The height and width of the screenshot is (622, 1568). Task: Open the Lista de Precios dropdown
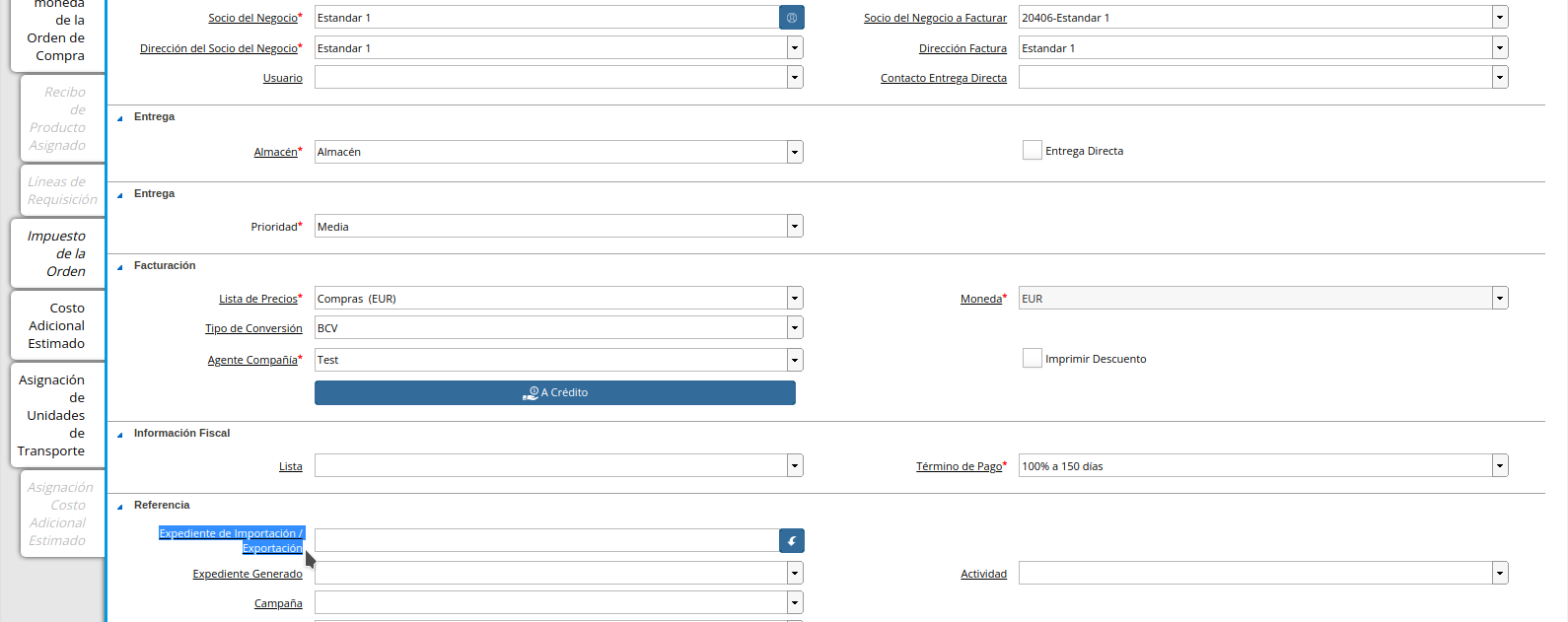[794, 299]
